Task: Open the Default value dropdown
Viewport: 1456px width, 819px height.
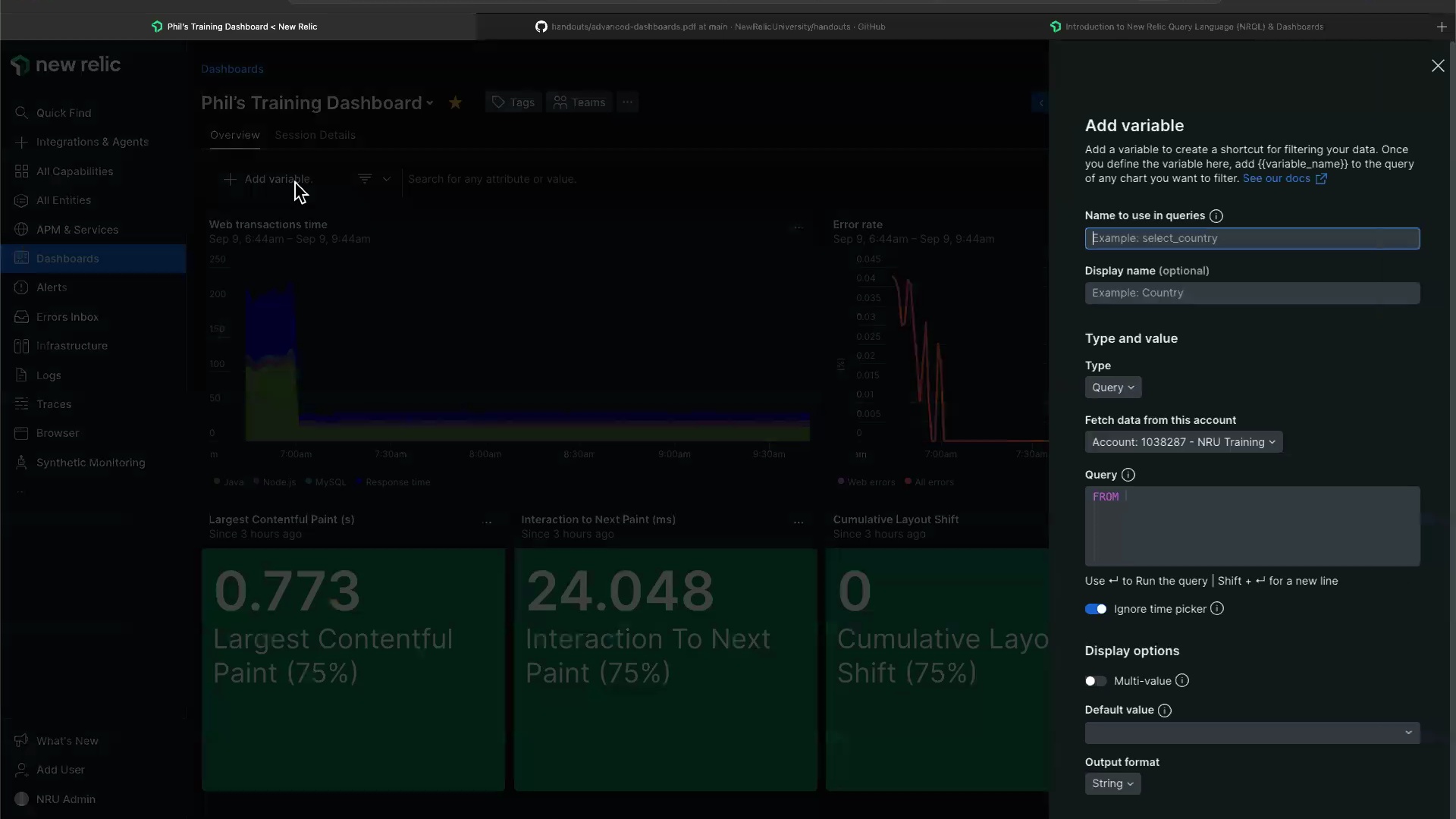Action: click(x=1252, y=733)
